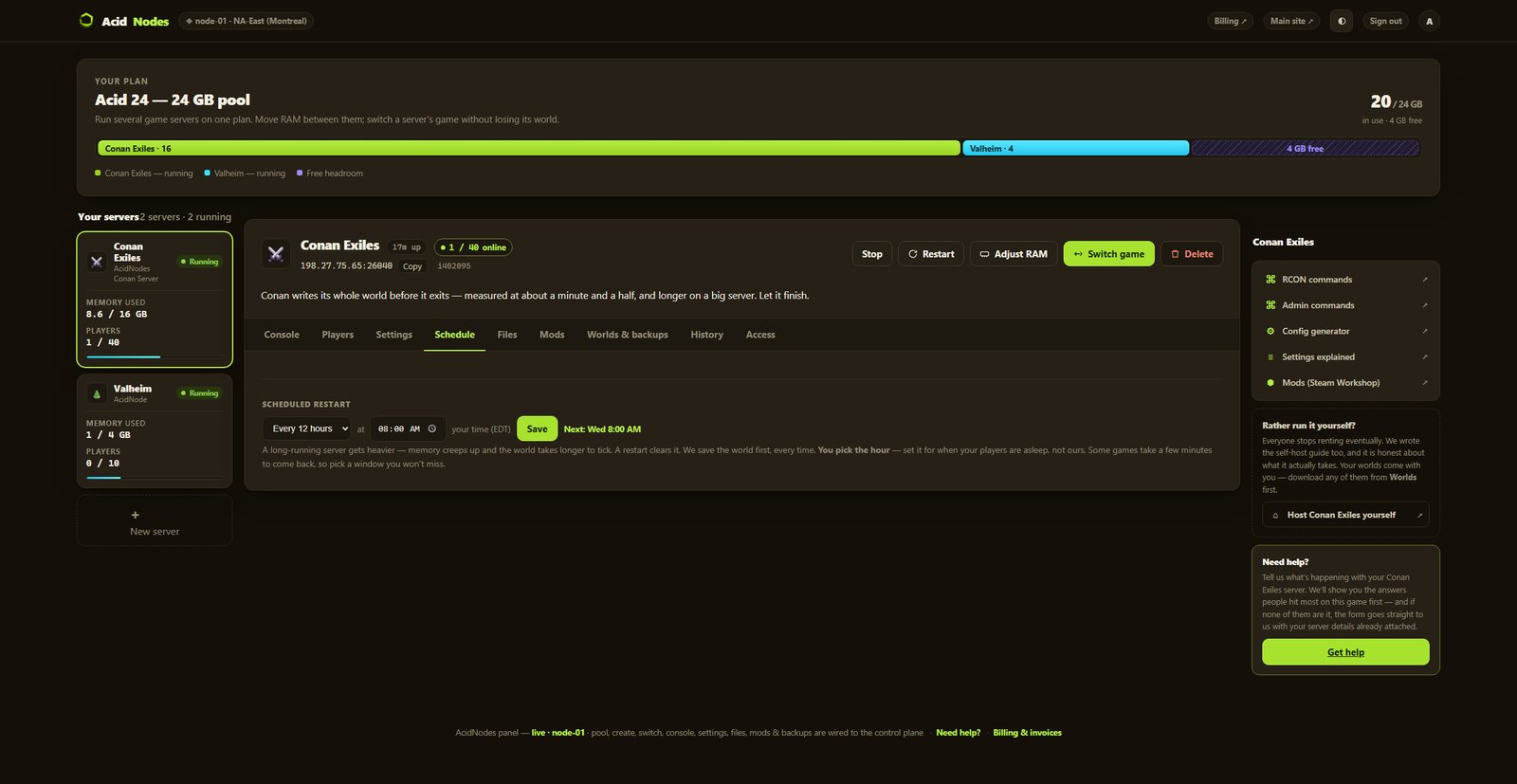Screen dimensions: 1517x784
Task: Click the 8.6 / 16 GB memory value
Action: pos(117,314)
